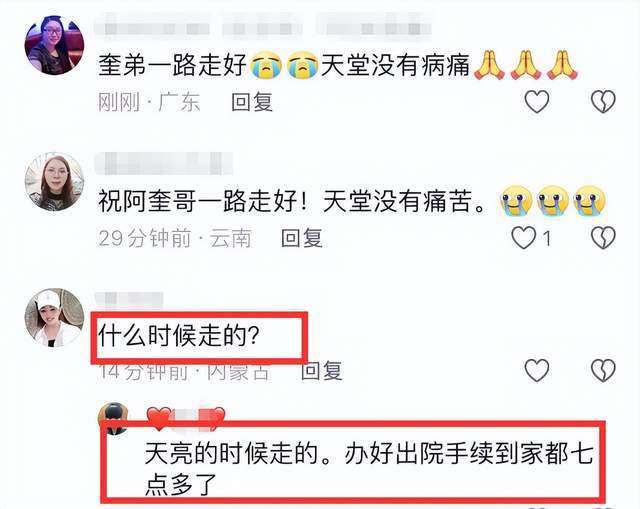Viewport: 640px width, 509px height.
Task: Select the comment text "什么时候走的?"
Action: (x=179, y=337)
